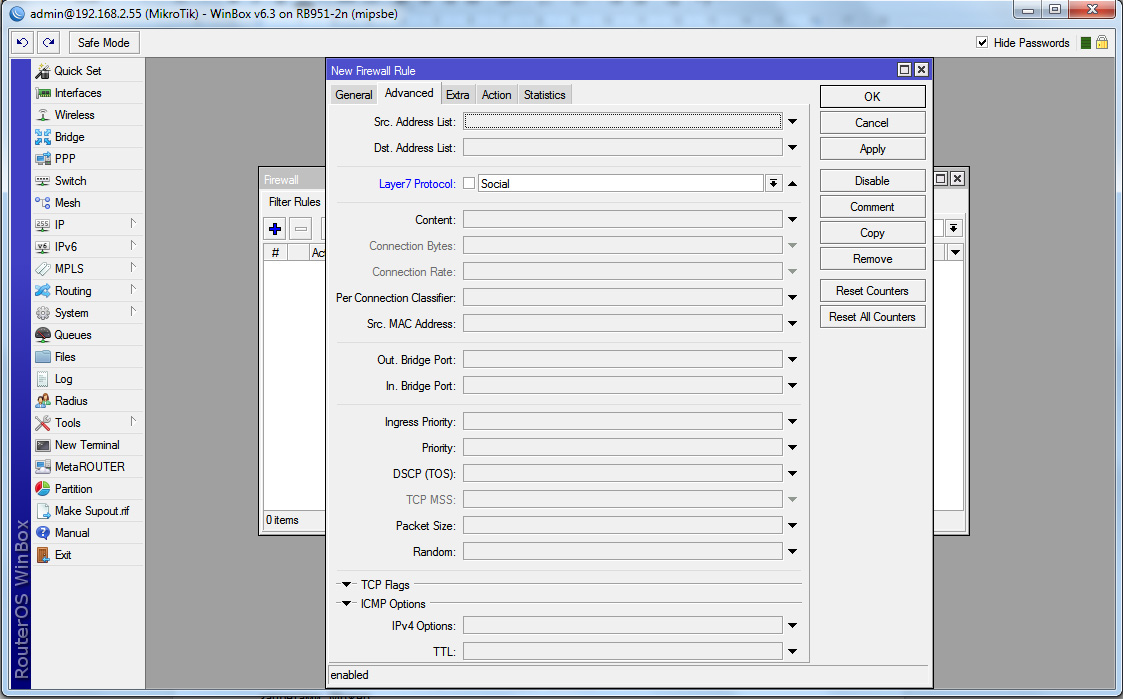Click Disable button
Image resolution: width=1123 pixels, height=699 pixels.
(872, 180)
